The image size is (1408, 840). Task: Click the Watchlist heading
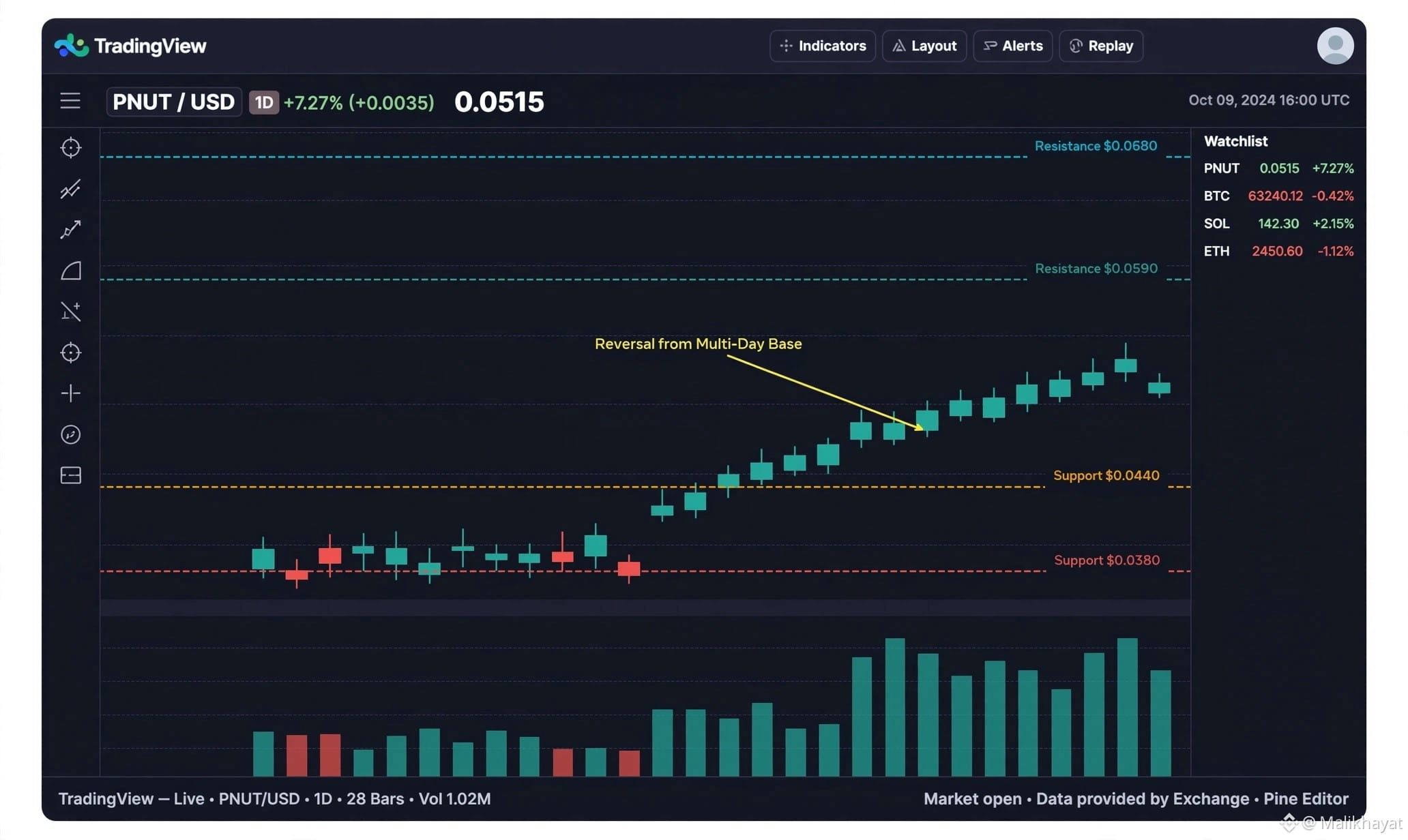click(1235, 141)
